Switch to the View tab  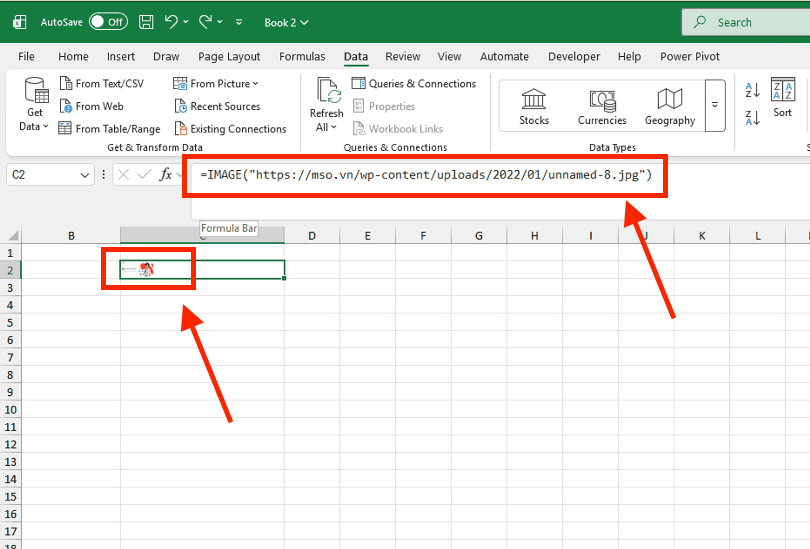pyautogui.click(x=449, y=56)
